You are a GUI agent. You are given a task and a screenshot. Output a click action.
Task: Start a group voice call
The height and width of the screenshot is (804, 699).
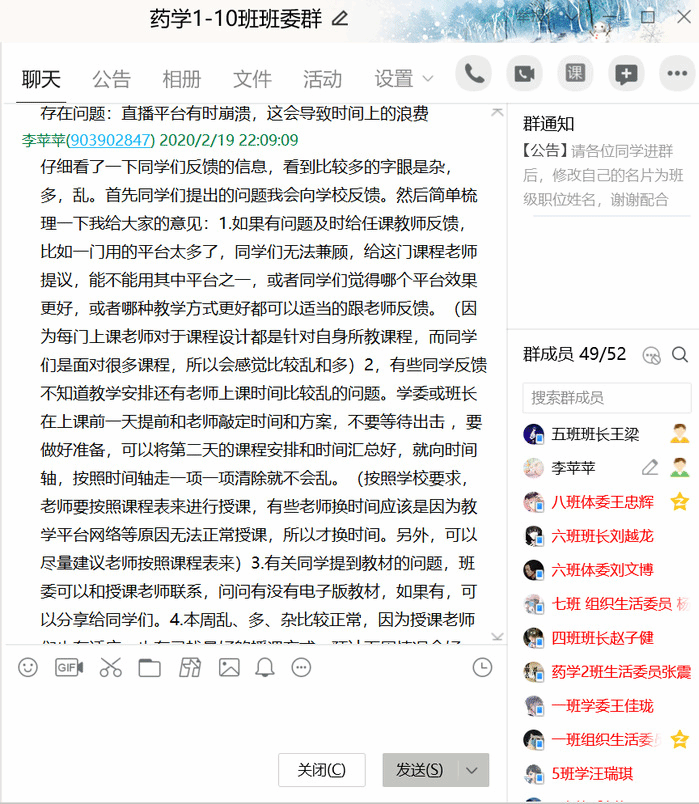pyautogui.click(x=474, y=74)
